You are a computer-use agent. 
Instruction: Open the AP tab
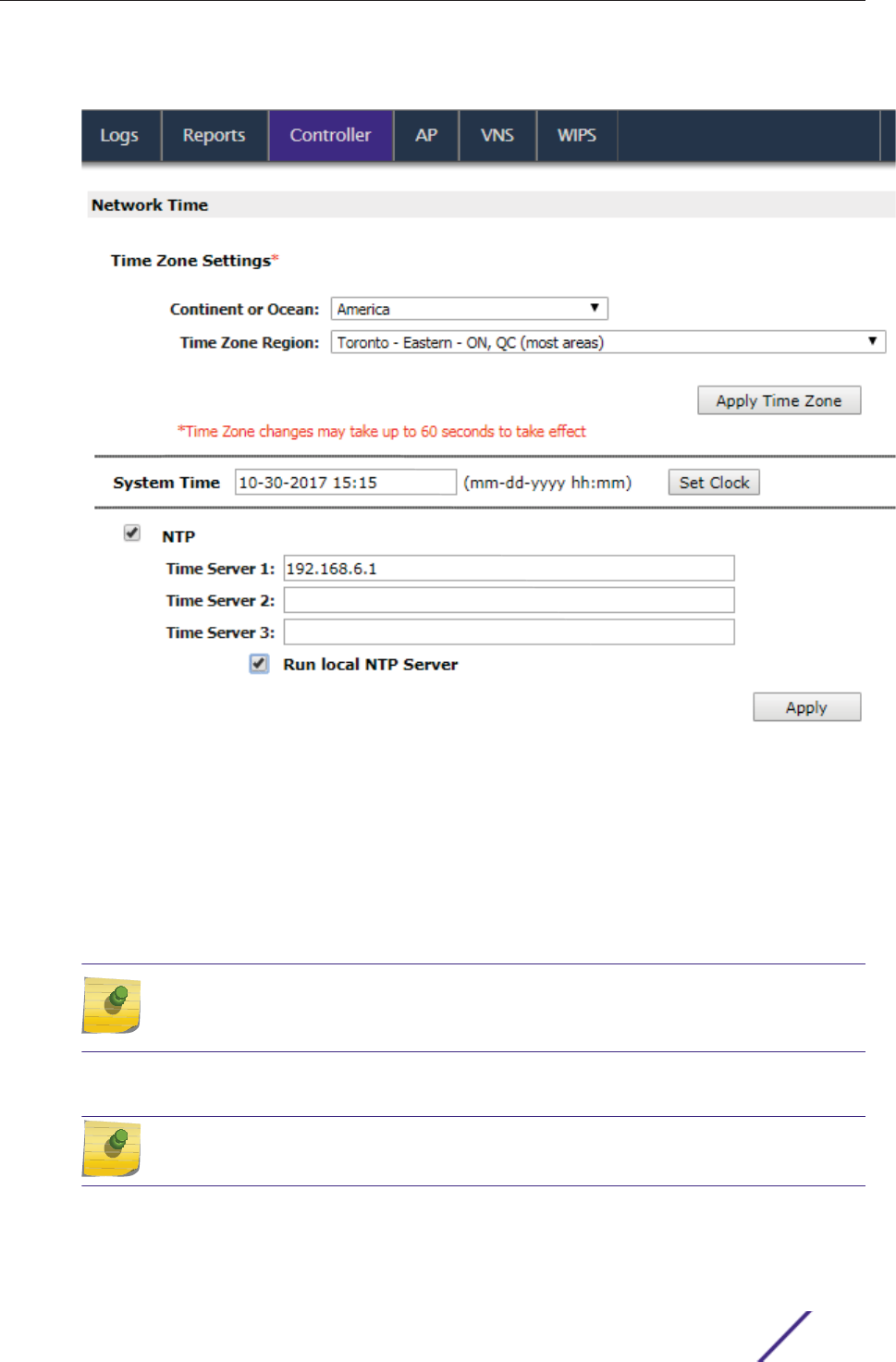[x=426, y=135]
